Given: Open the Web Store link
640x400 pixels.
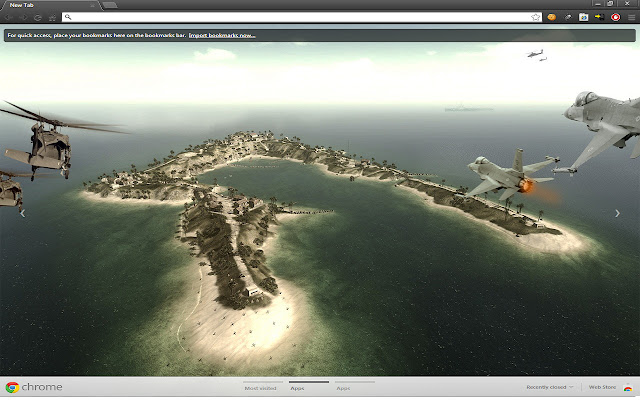Looking at the screenshot, I should coord(602,387).
